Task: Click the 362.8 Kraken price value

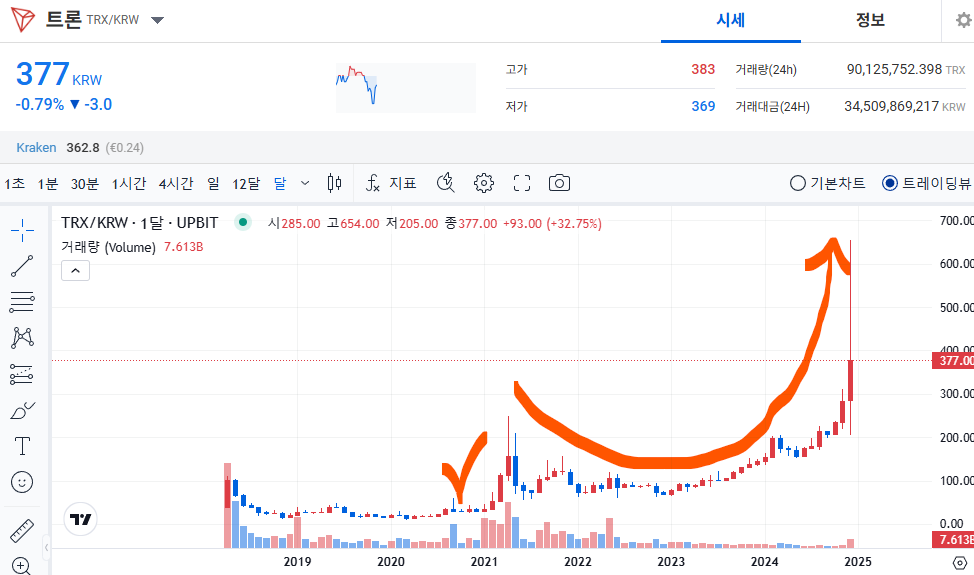Action: pyautogui.click(x=83, y=148)
